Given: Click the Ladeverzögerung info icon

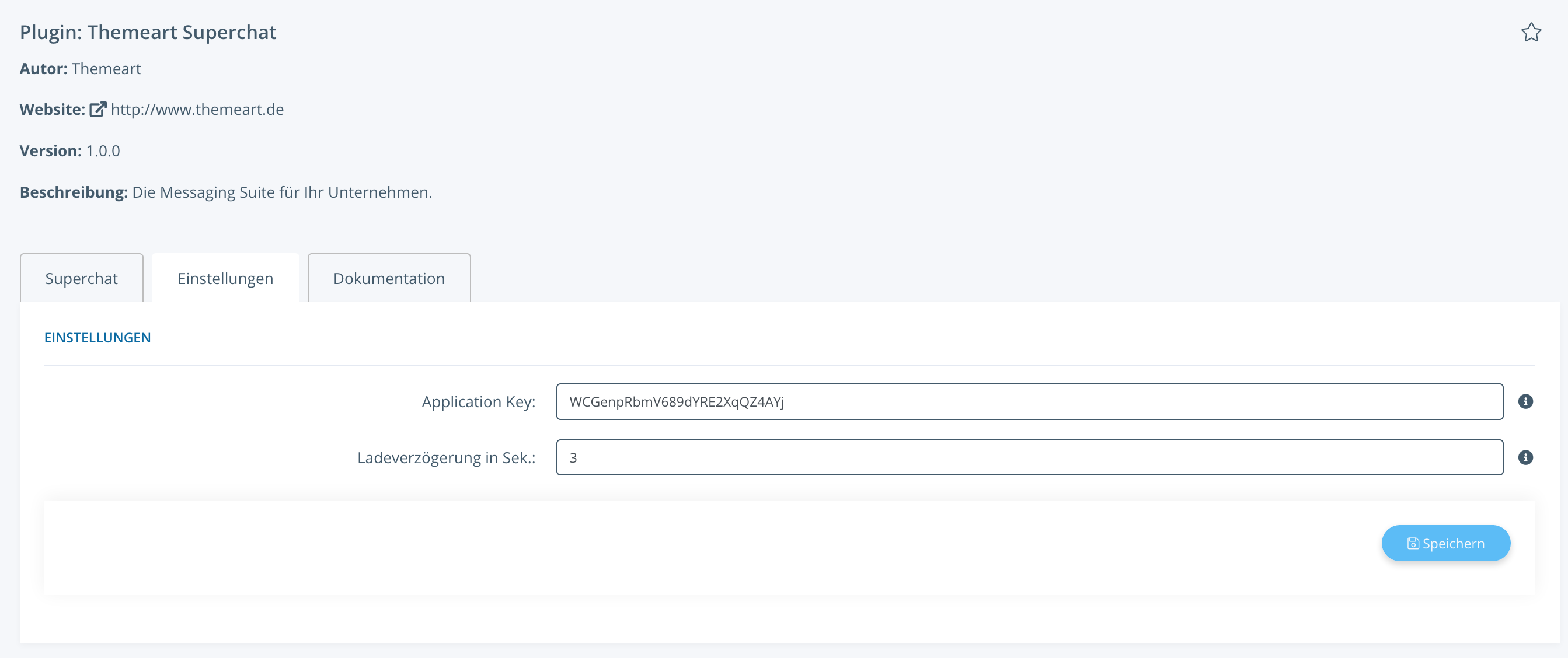Looking at the screenshot, I should (1525, 457).
